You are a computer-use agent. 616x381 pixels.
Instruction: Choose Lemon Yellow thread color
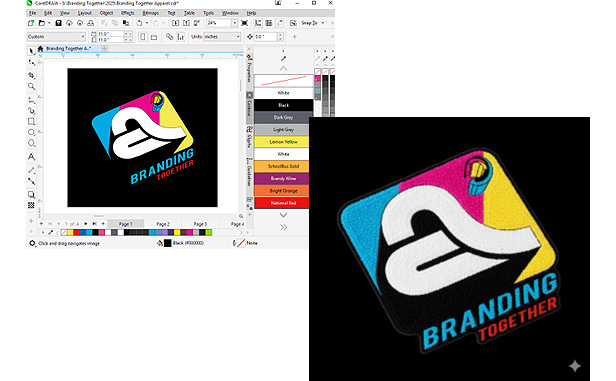click(x=283, y=142)
